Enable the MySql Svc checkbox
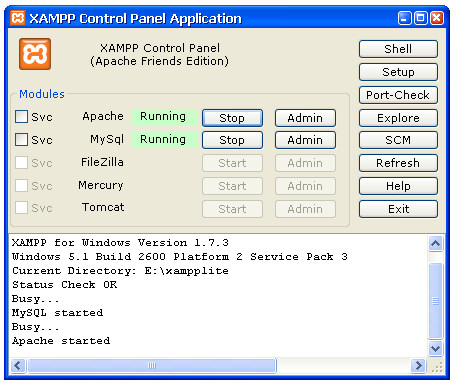This screenshot has height=388, width=456. coord(21,140)
